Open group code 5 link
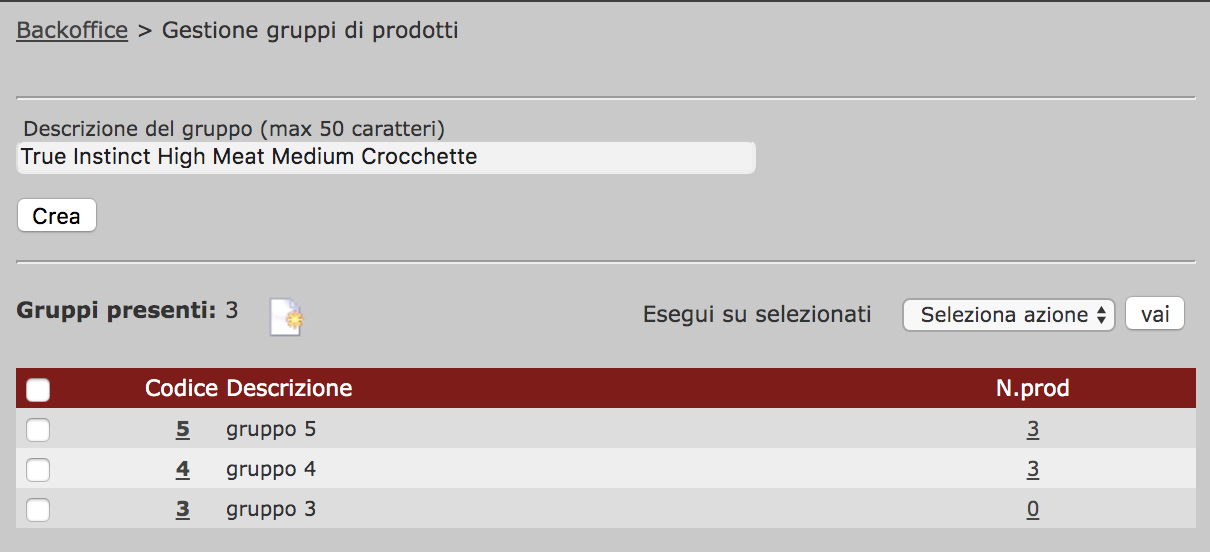This screenshot has height=552, width=1210. [182, 430]
